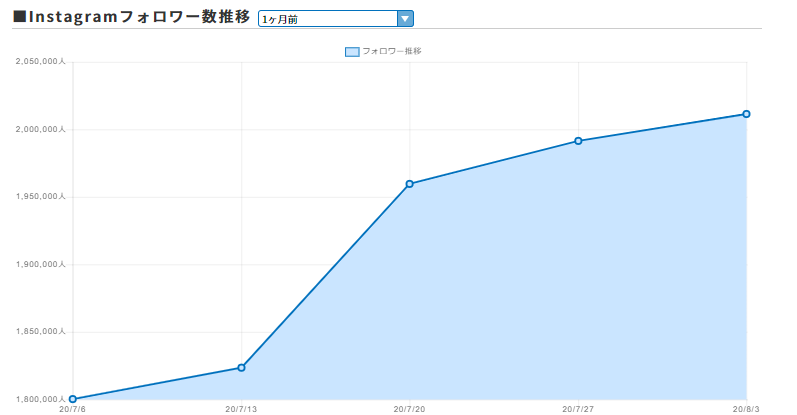Click the 20/8/3 date label
The image size is (797, 415).
click(x=746, y=409)
